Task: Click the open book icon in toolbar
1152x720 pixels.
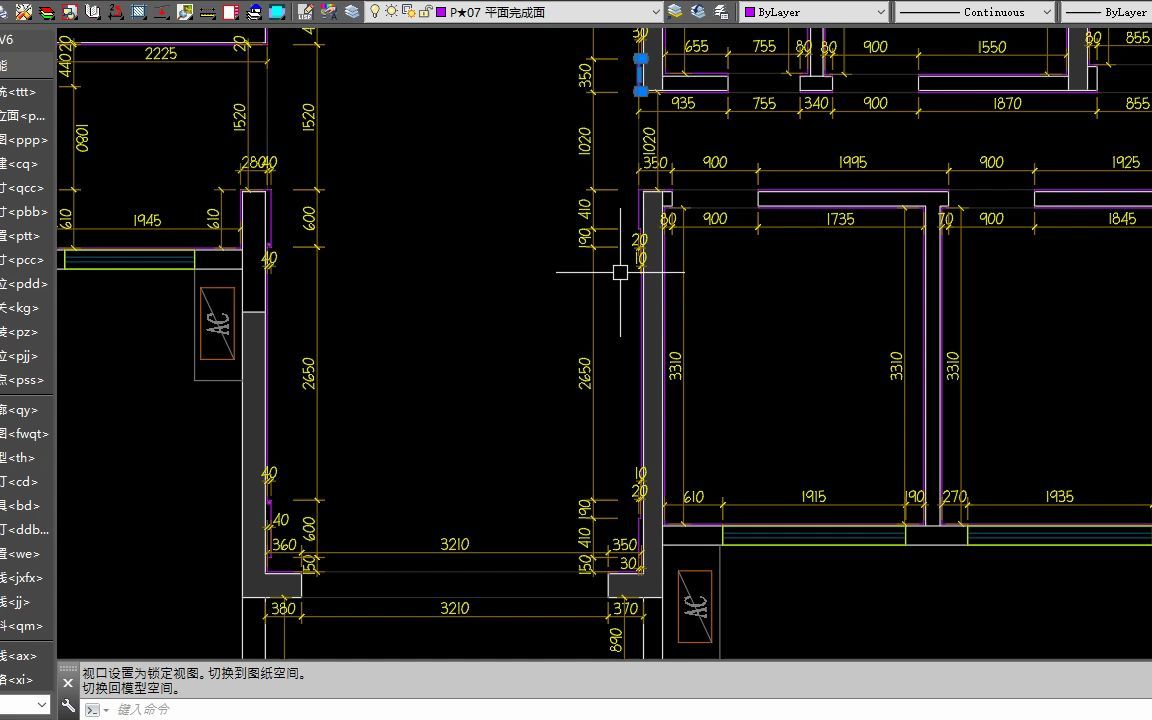Action: (x=93, y=12)
